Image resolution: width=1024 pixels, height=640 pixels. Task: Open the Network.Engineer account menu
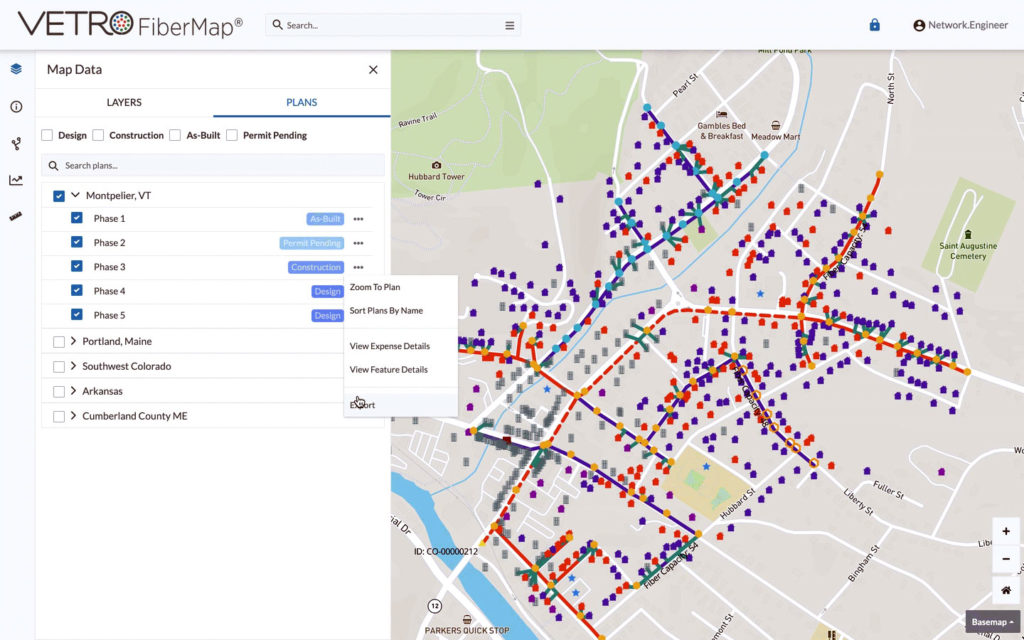961,25
